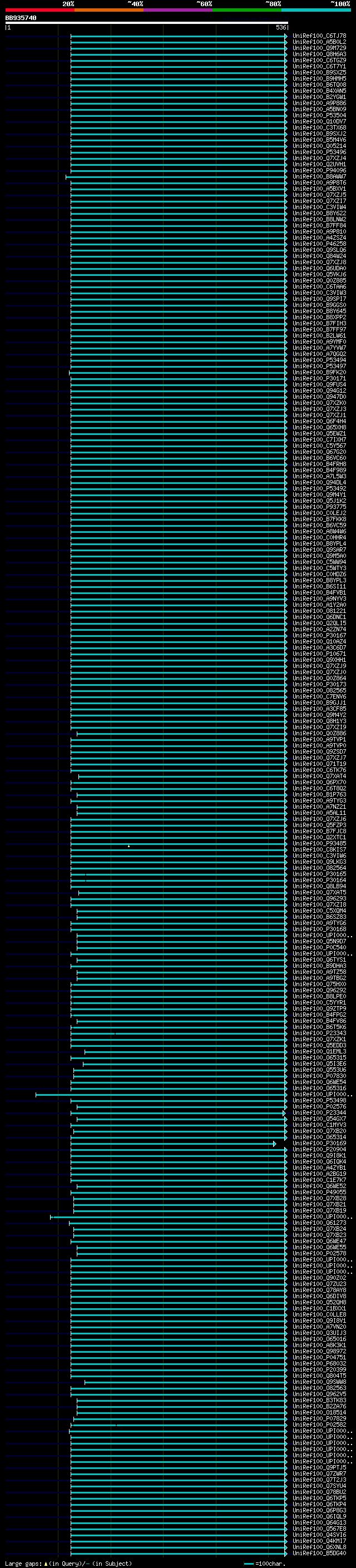Open hit UniRef100_C6TJ78

tap(319, 36)
